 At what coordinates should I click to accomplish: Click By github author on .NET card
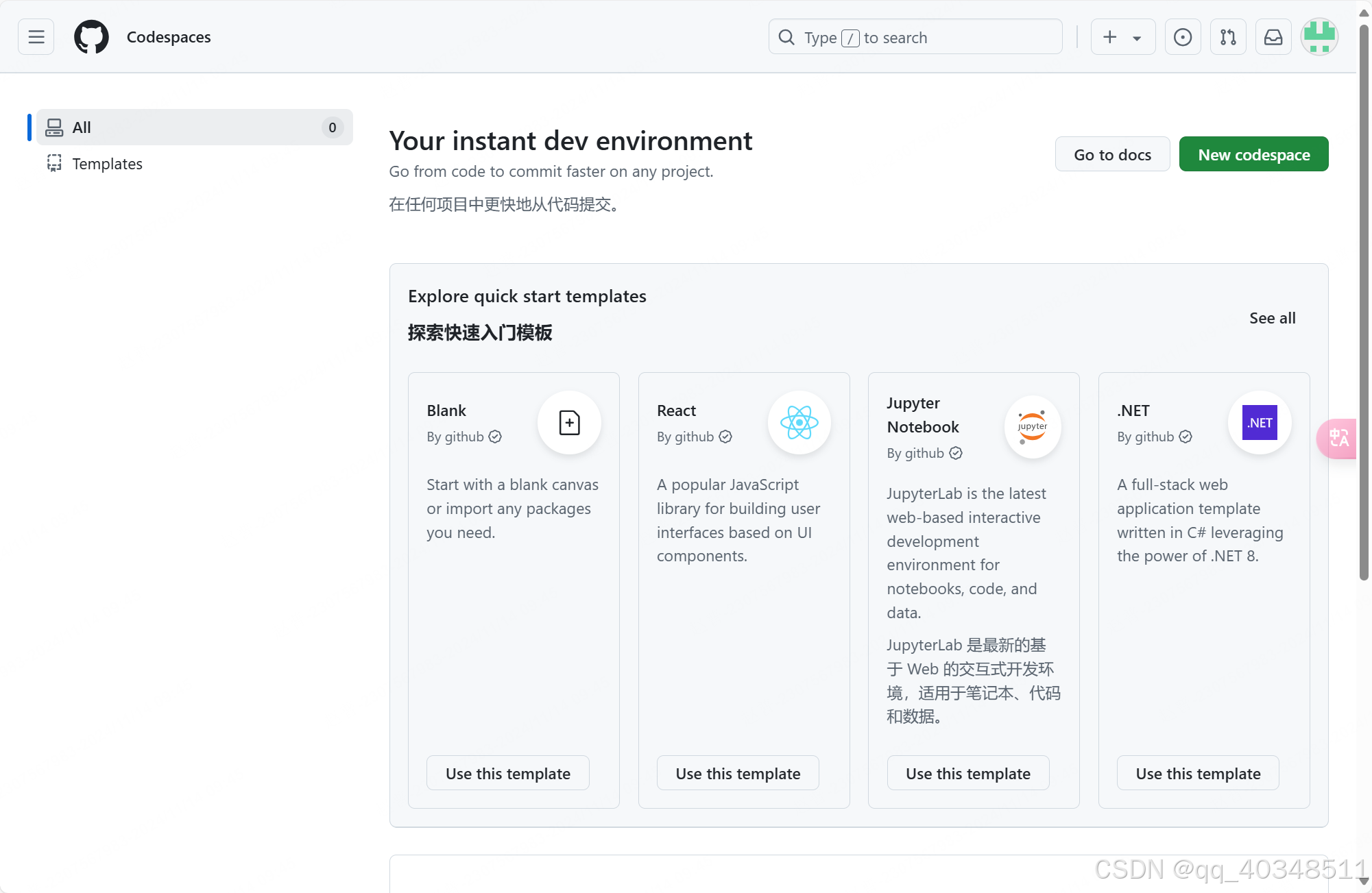coord(1145,437)
